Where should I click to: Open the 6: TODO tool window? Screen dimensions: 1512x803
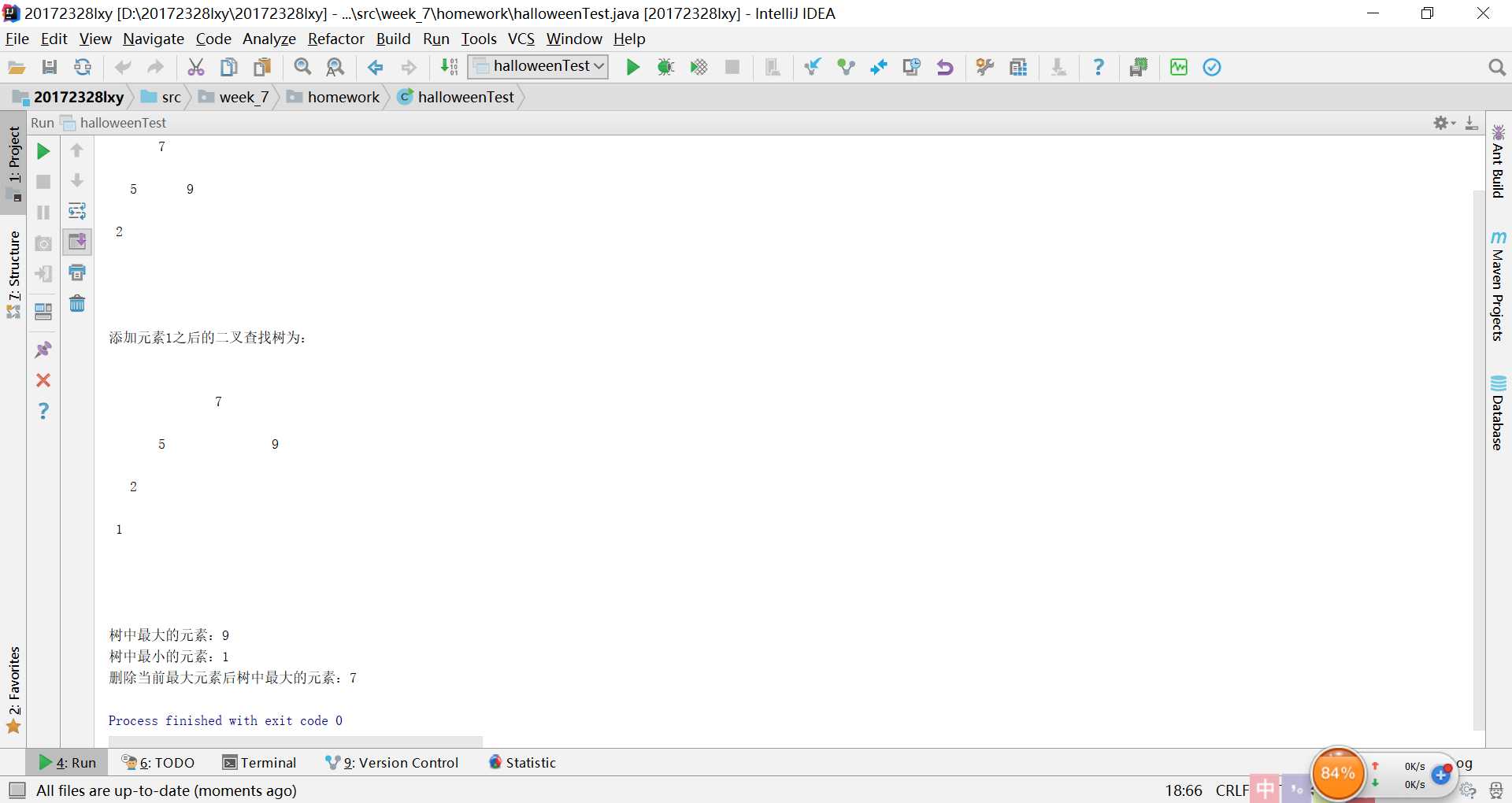[x=158, y=762]
